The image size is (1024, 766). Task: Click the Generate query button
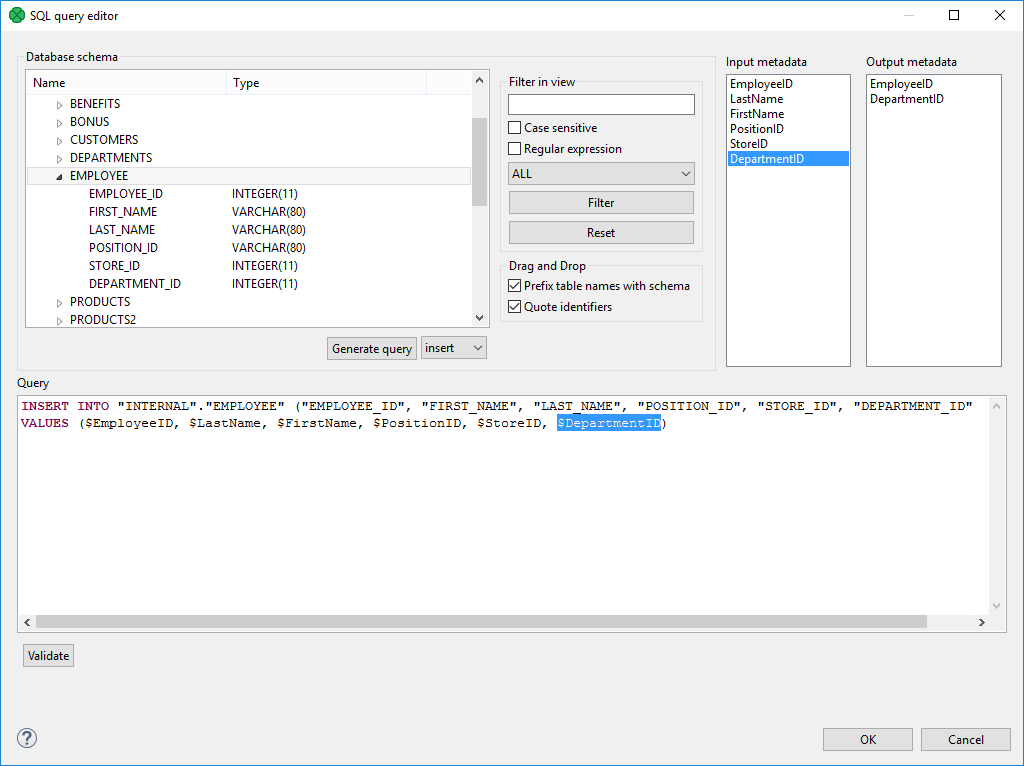click(x=371, y=348)
